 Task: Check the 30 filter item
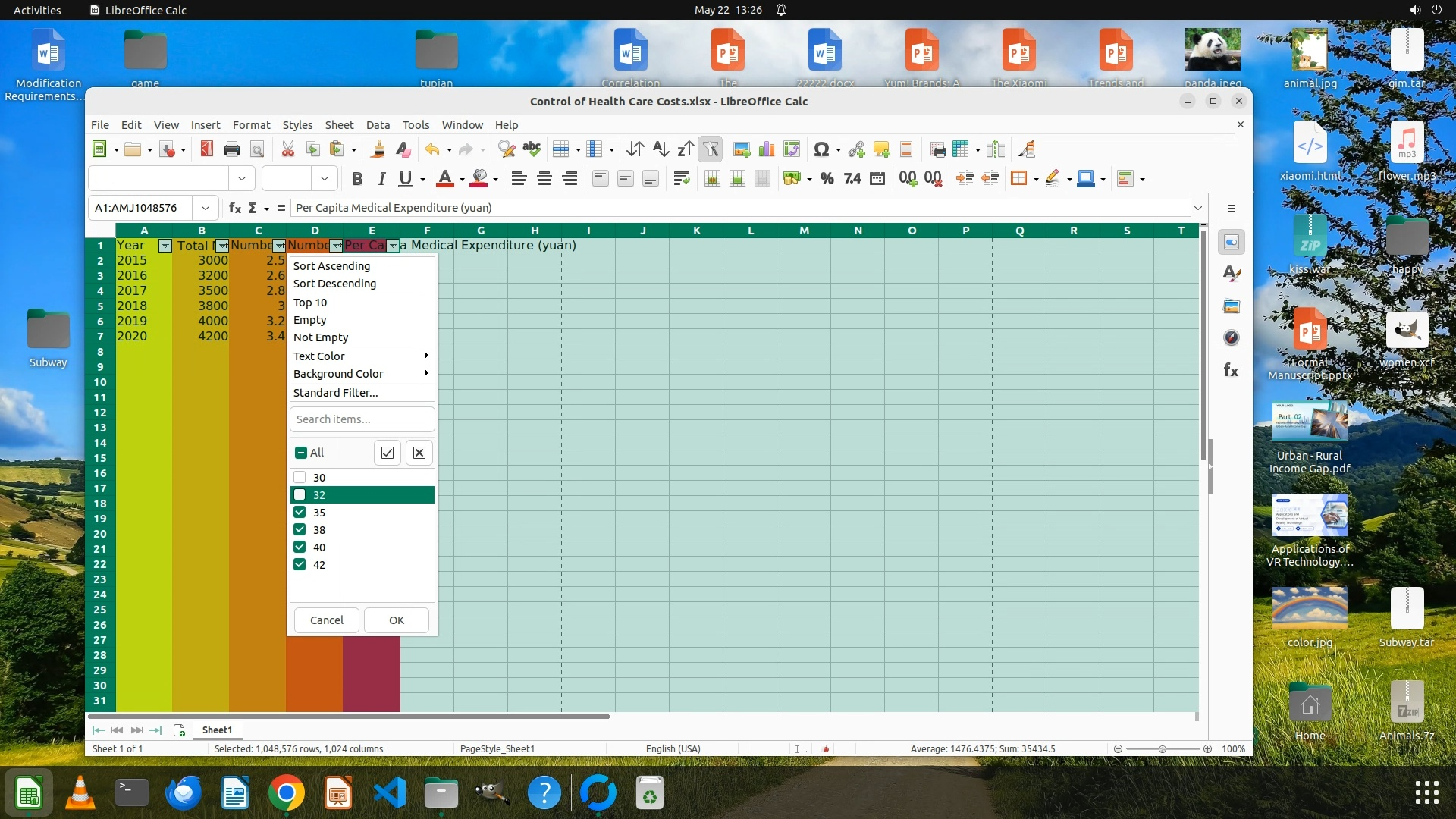point(300,478)
